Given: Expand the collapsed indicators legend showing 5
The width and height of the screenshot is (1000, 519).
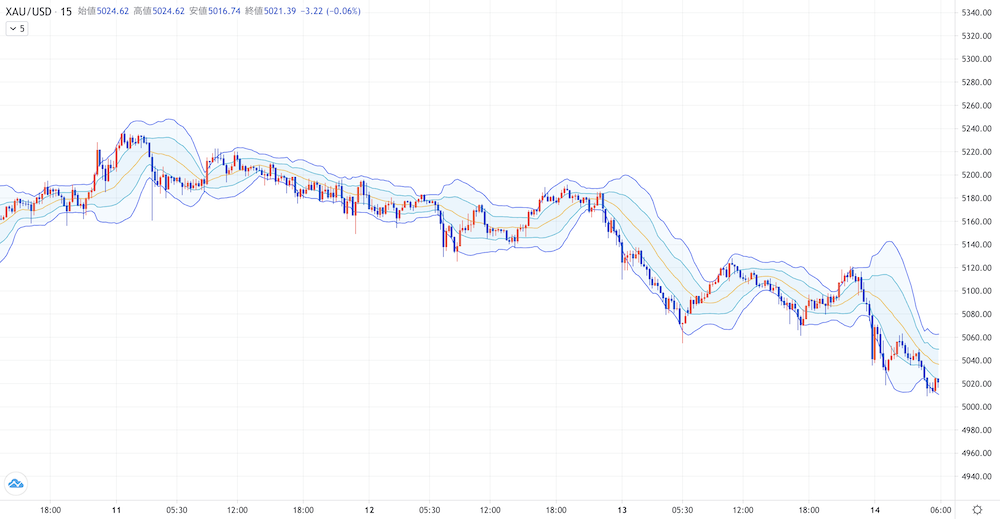Looking at the screenshot, I should (17, 29).
